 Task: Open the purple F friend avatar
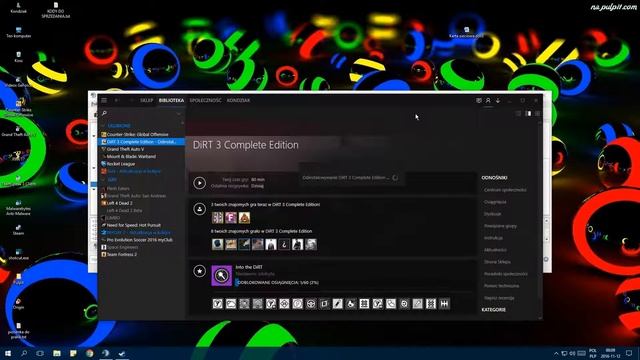pos(231,218)
